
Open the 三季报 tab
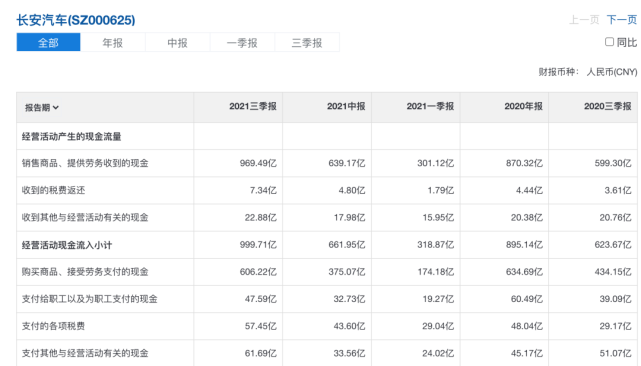307,43
